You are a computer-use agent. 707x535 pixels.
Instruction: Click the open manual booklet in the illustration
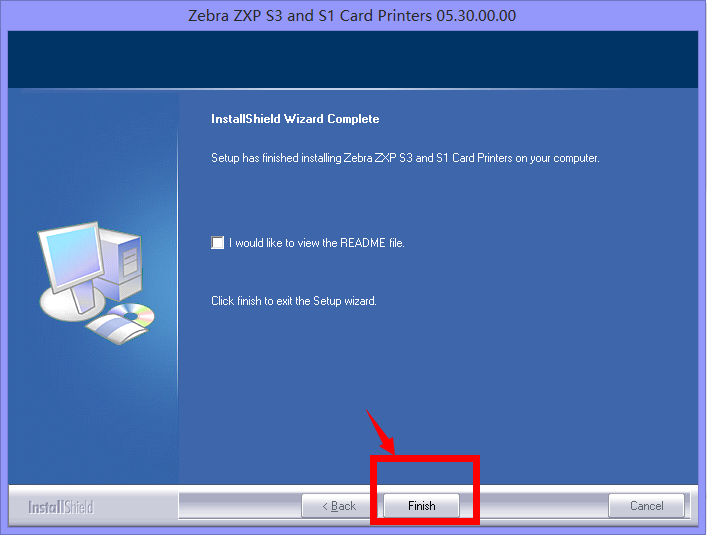coord(116,329)
